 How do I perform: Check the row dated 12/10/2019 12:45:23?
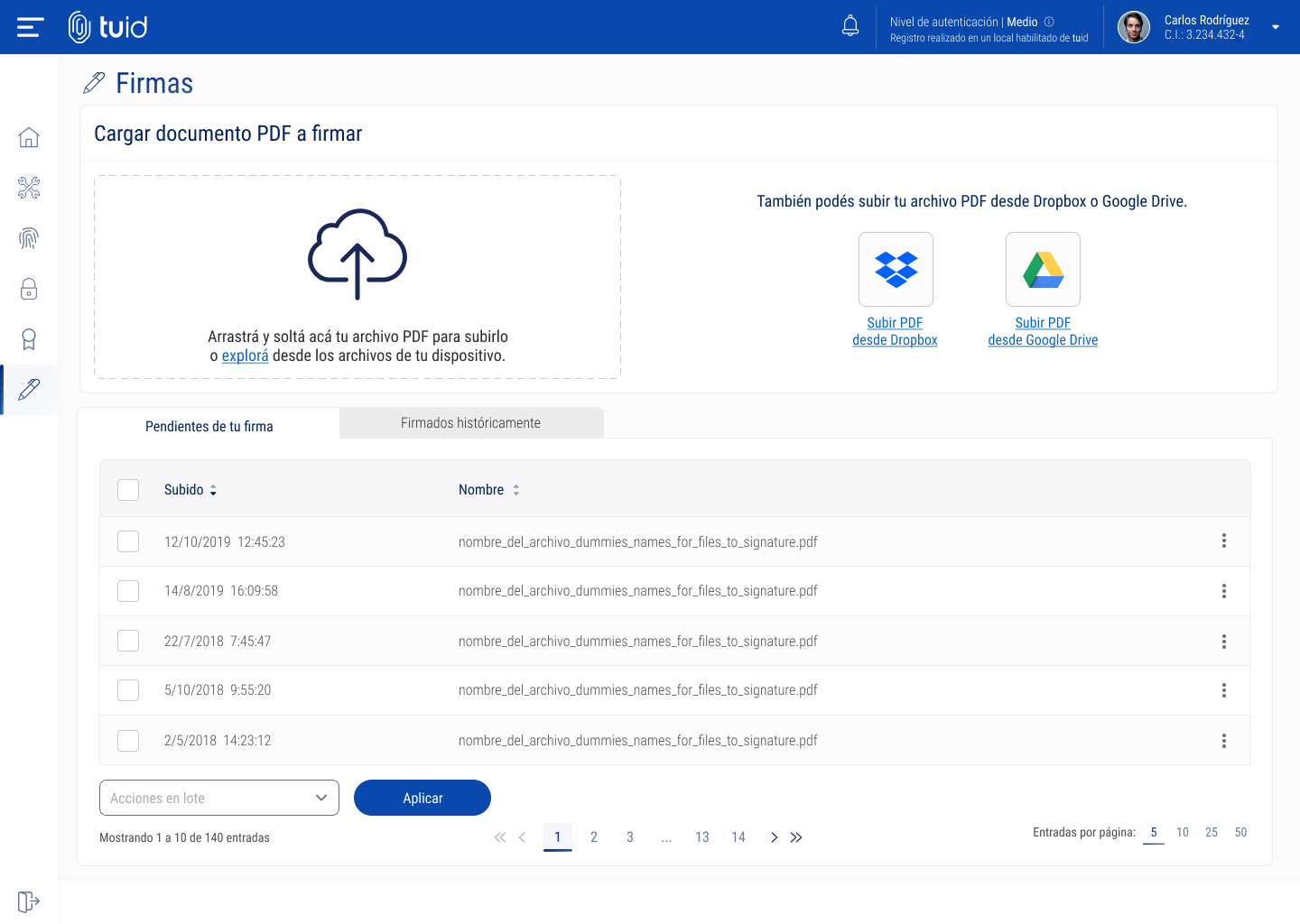128,541
